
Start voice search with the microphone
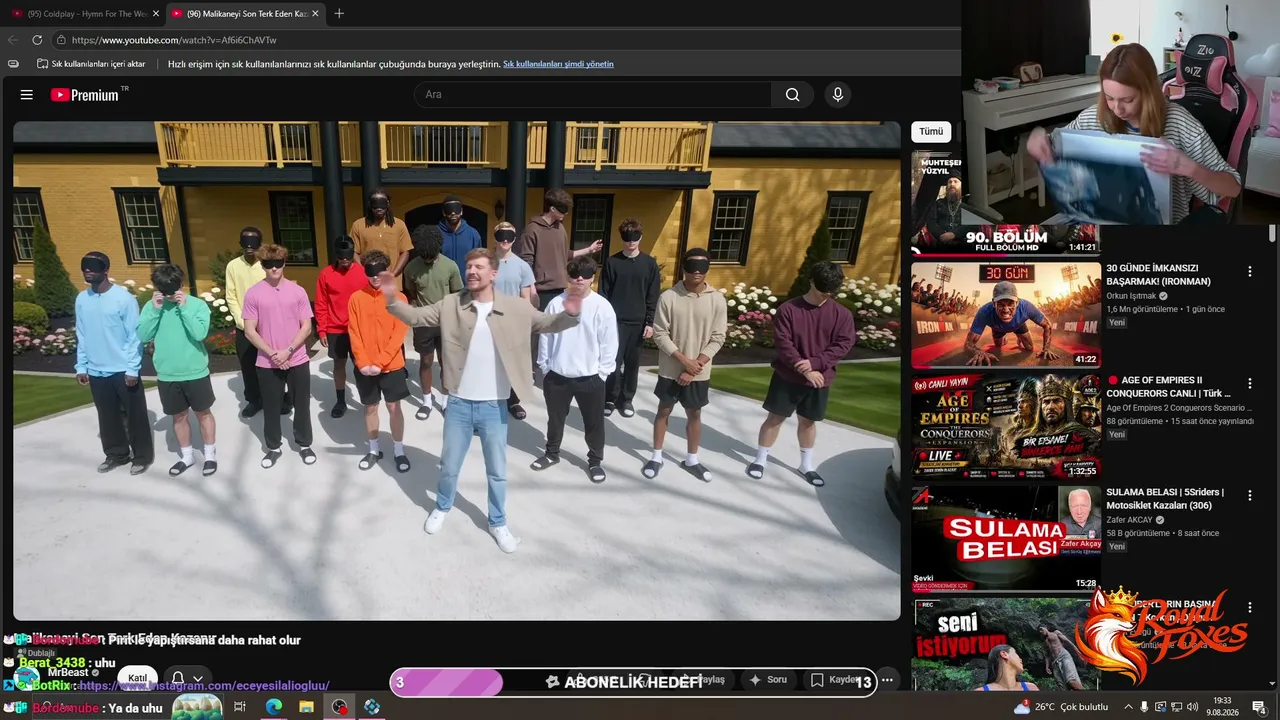(x=838, y=95)
